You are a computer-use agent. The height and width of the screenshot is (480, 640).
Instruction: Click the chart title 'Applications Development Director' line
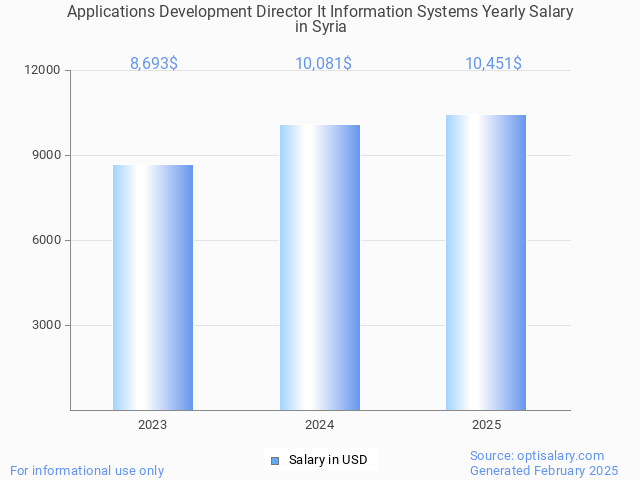click(x=320, y=12)
